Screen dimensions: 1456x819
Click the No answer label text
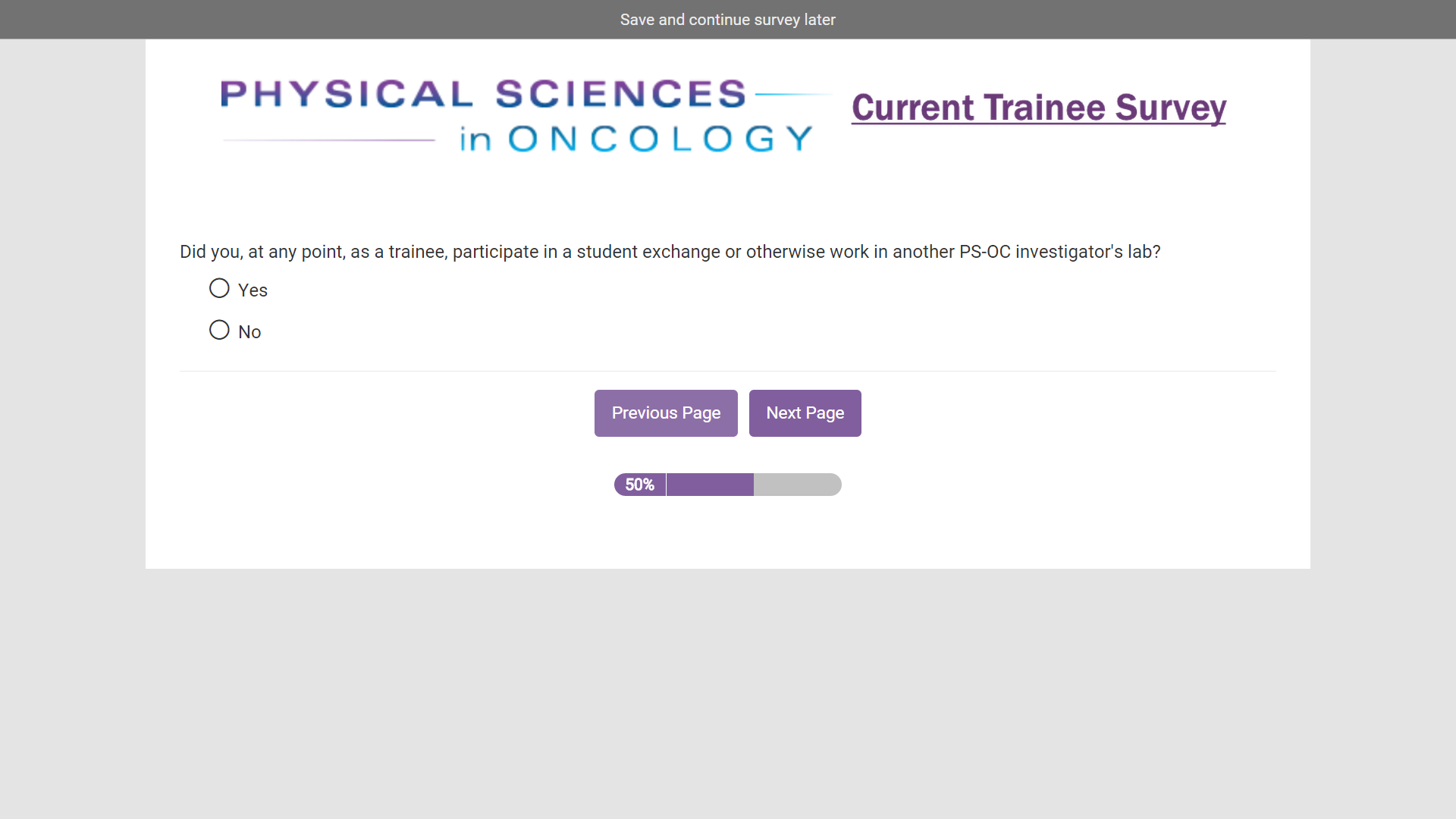249,332
